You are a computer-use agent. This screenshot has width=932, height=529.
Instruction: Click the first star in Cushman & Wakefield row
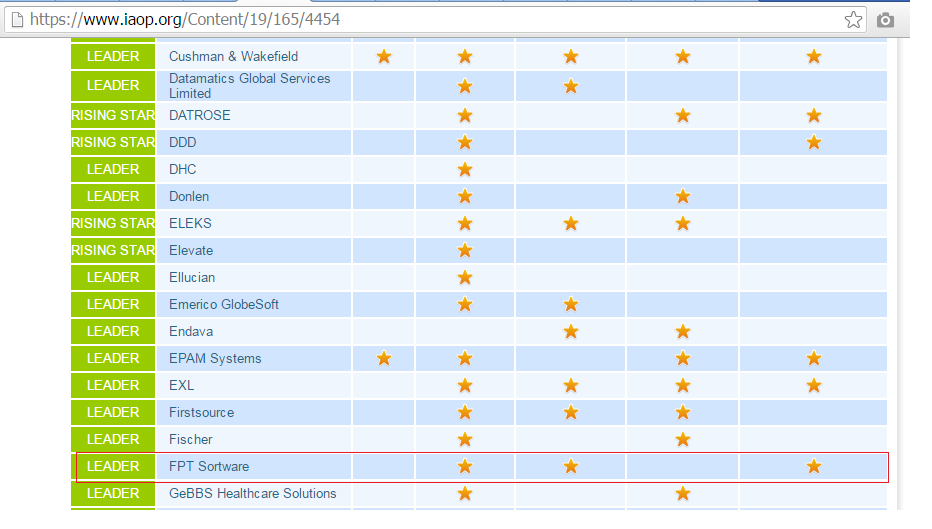pos(384,56)
